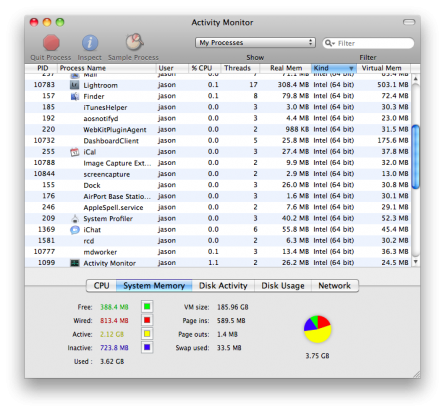
Task: Click the toolbar toggle pill button
Action: point(409,22)
